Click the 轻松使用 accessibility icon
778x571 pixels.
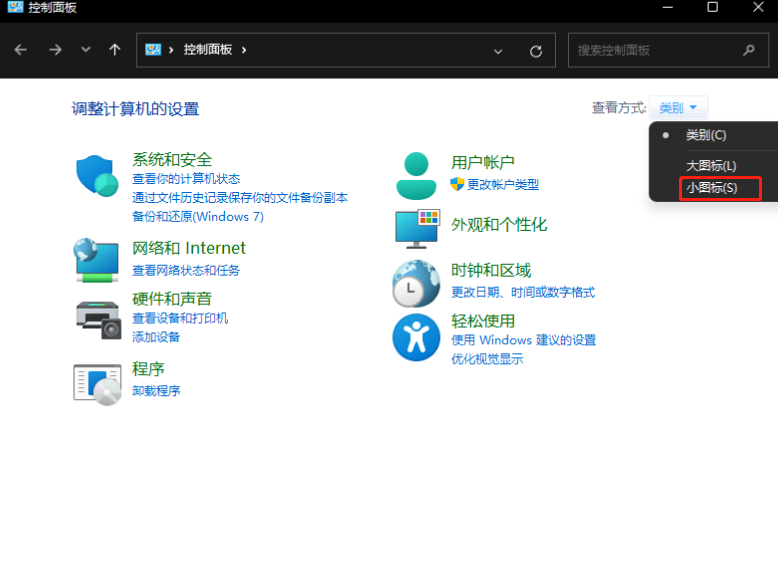416,337
